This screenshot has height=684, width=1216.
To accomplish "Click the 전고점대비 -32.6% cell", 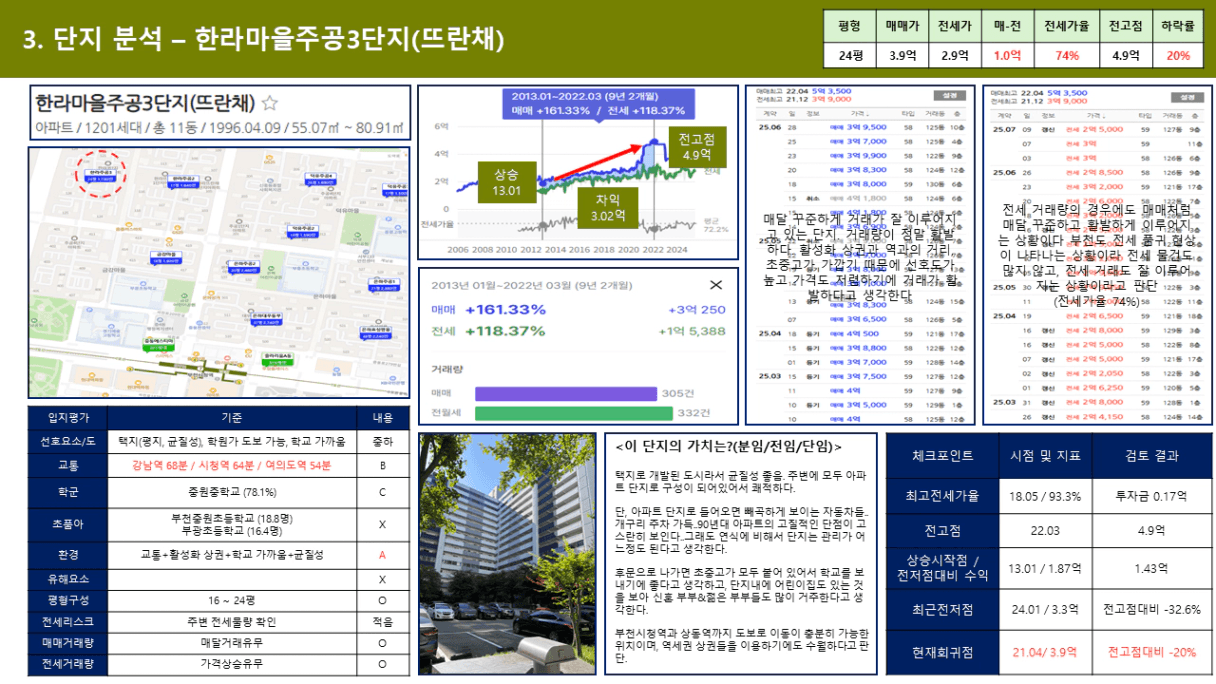I will 1151,608.
